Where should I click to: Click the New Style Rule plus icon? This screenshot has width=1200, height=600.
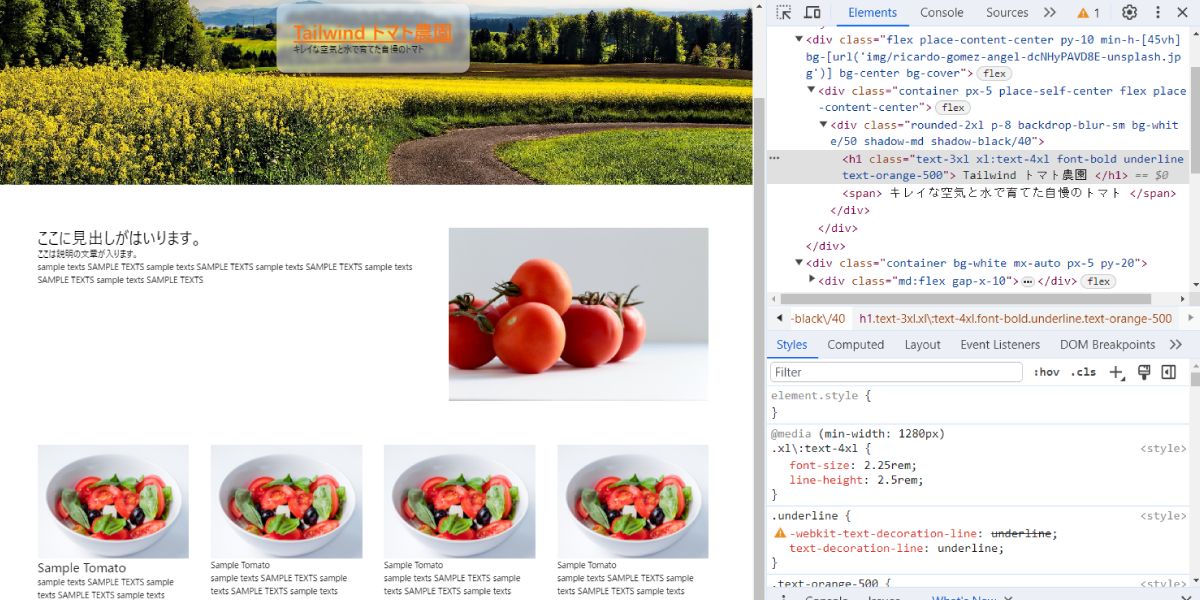pyautogui.click(x=1116, y=372)
